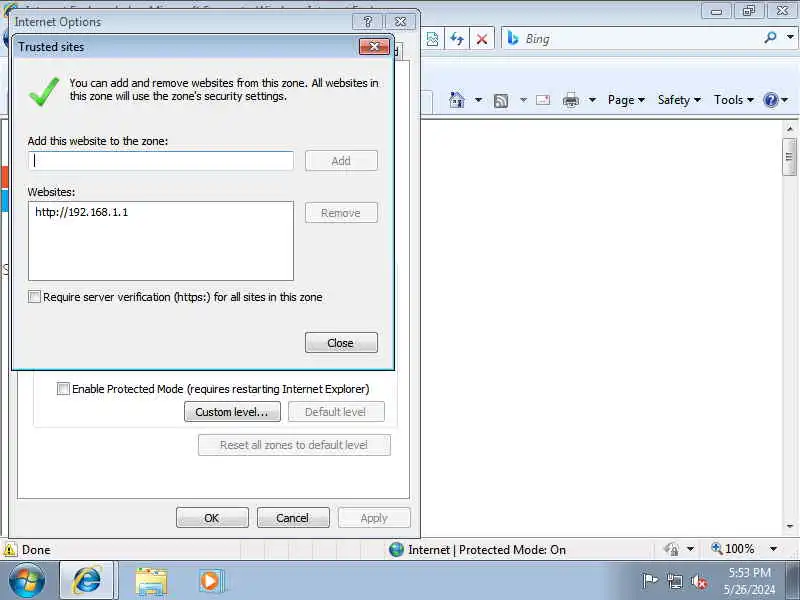Click Close button in Trusted sites dialog
The width and height of the screenshot is (800, 600).
tap(341, 343)
